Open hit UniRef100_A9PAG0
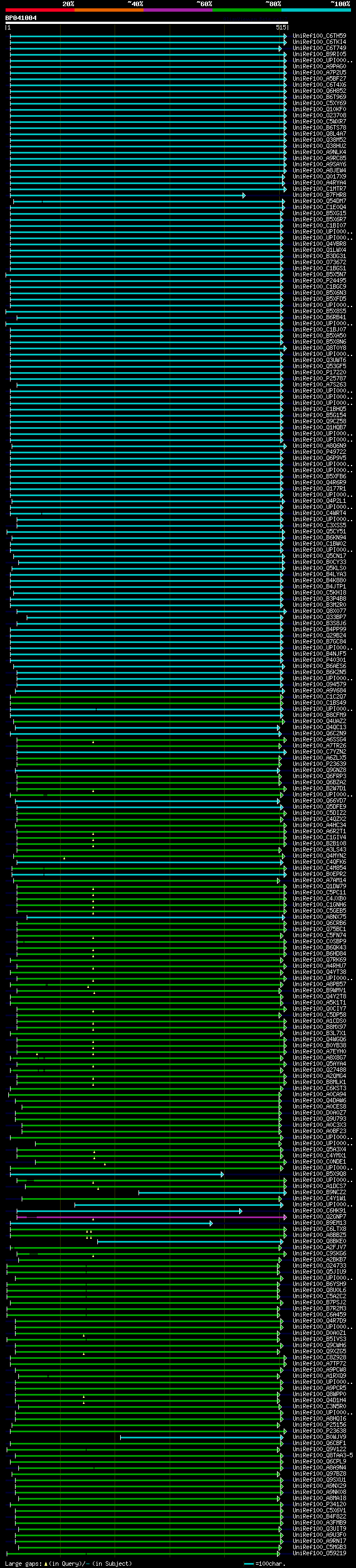 319,66
